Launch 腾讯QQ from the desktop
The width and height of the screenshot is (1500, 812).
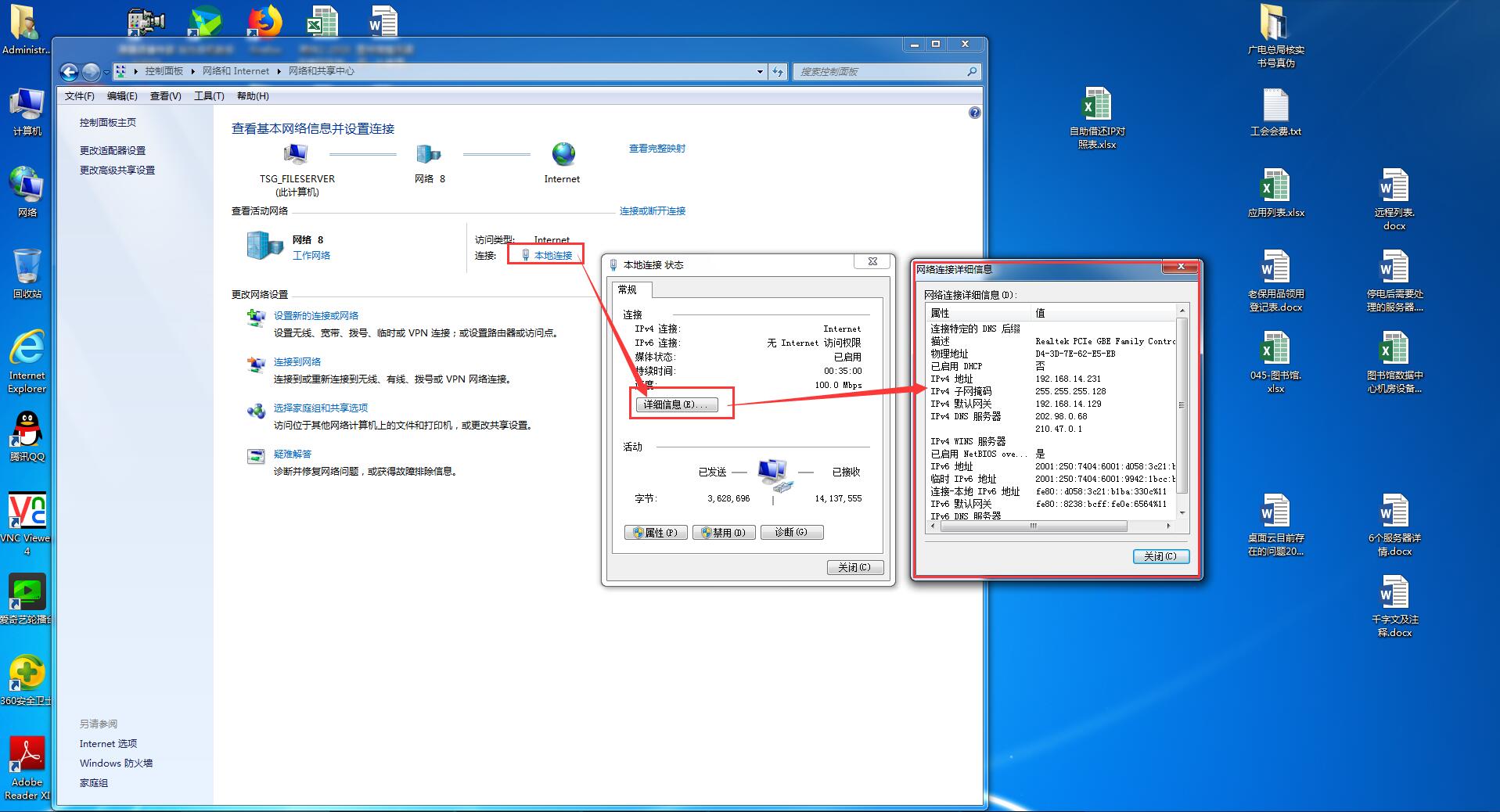(x=27, y=436)
